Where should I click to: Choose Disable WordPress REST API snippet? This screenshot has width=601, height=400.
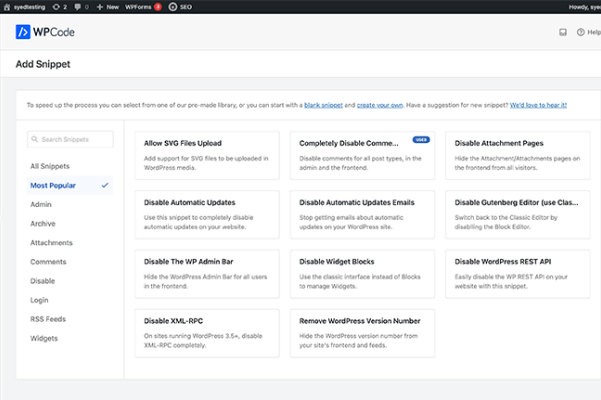[517, 274]
